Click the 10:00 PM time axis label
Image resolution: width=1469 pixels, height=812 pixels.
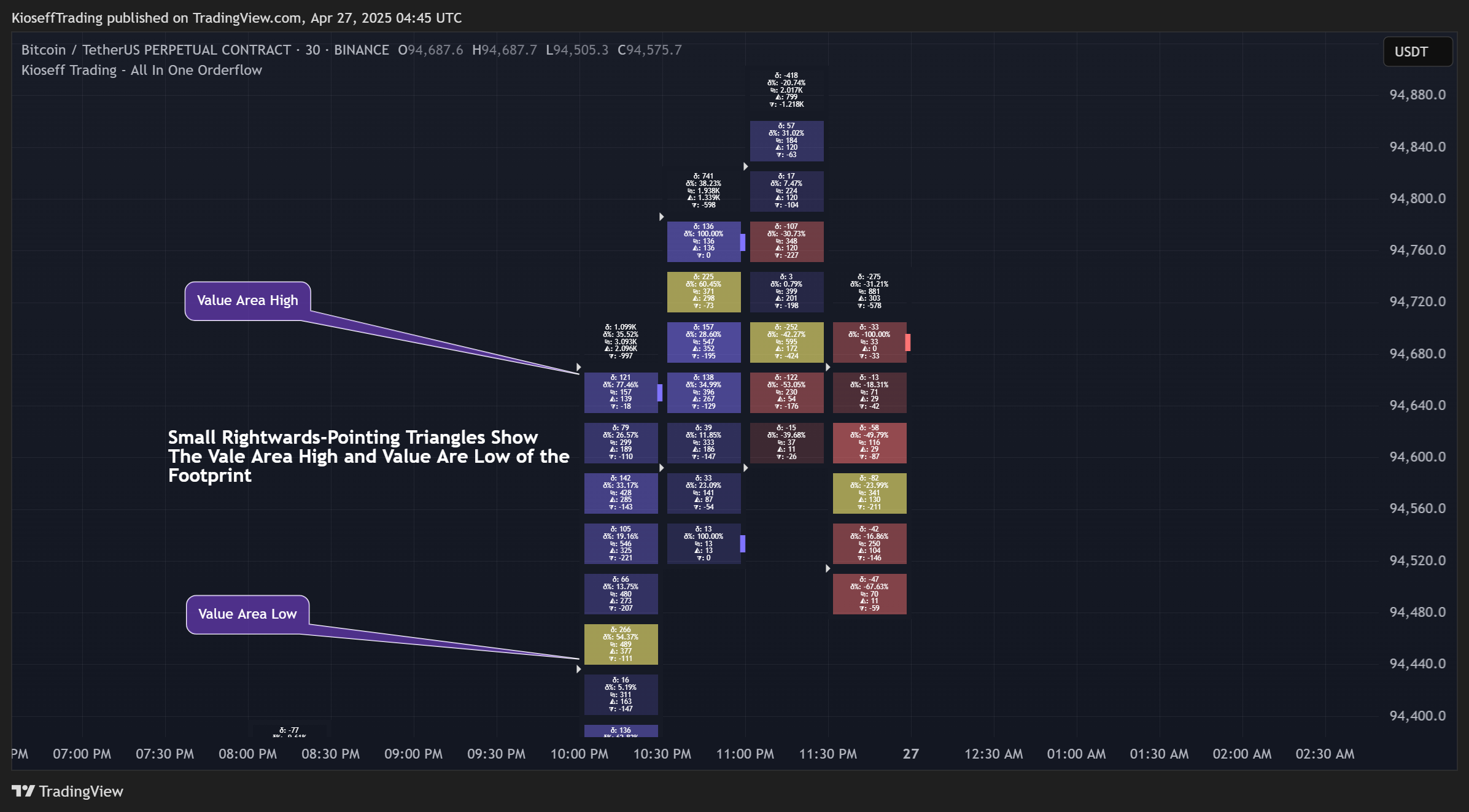[579, 754]
